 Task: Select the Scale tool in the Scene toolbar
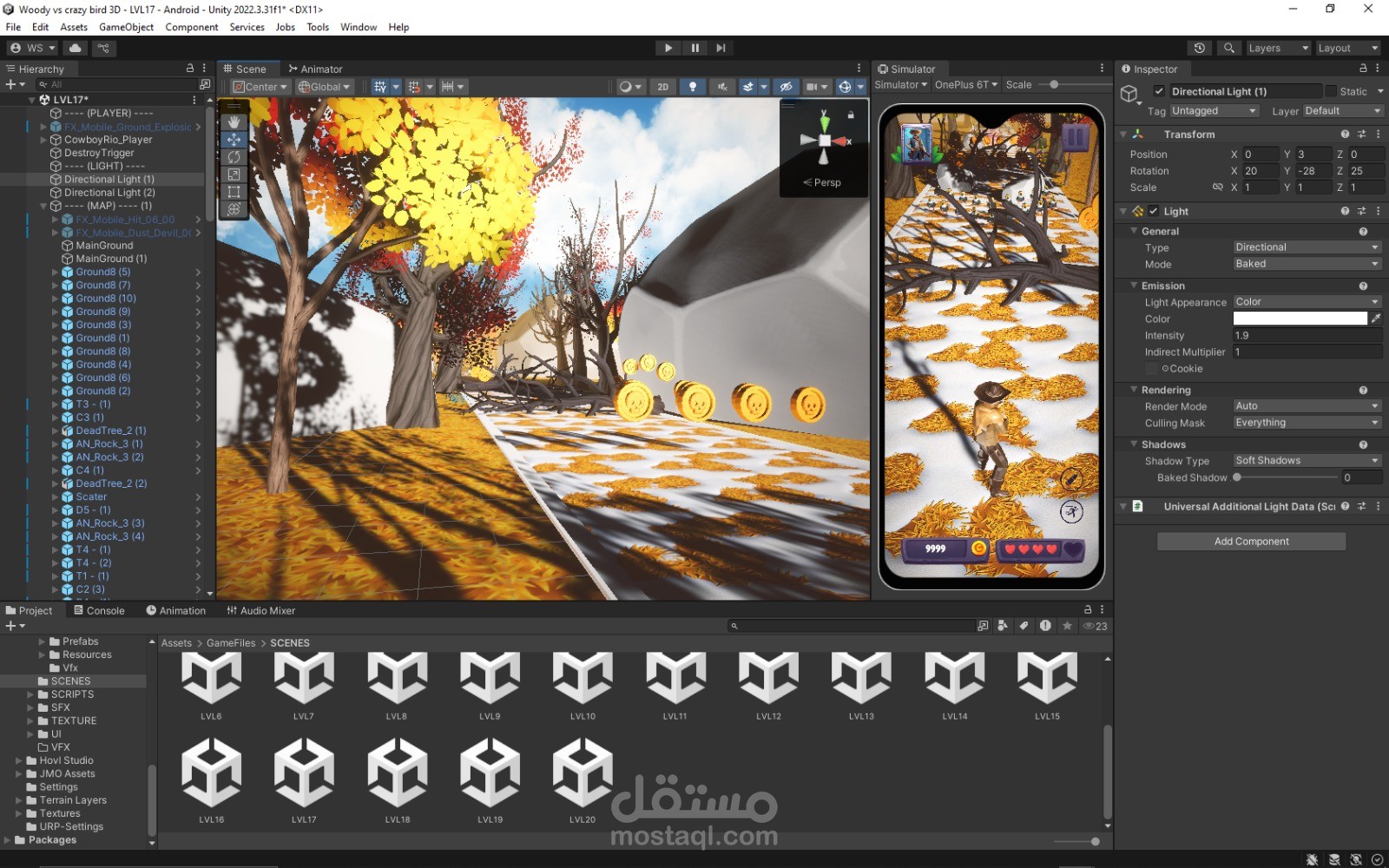pos(234,174)
